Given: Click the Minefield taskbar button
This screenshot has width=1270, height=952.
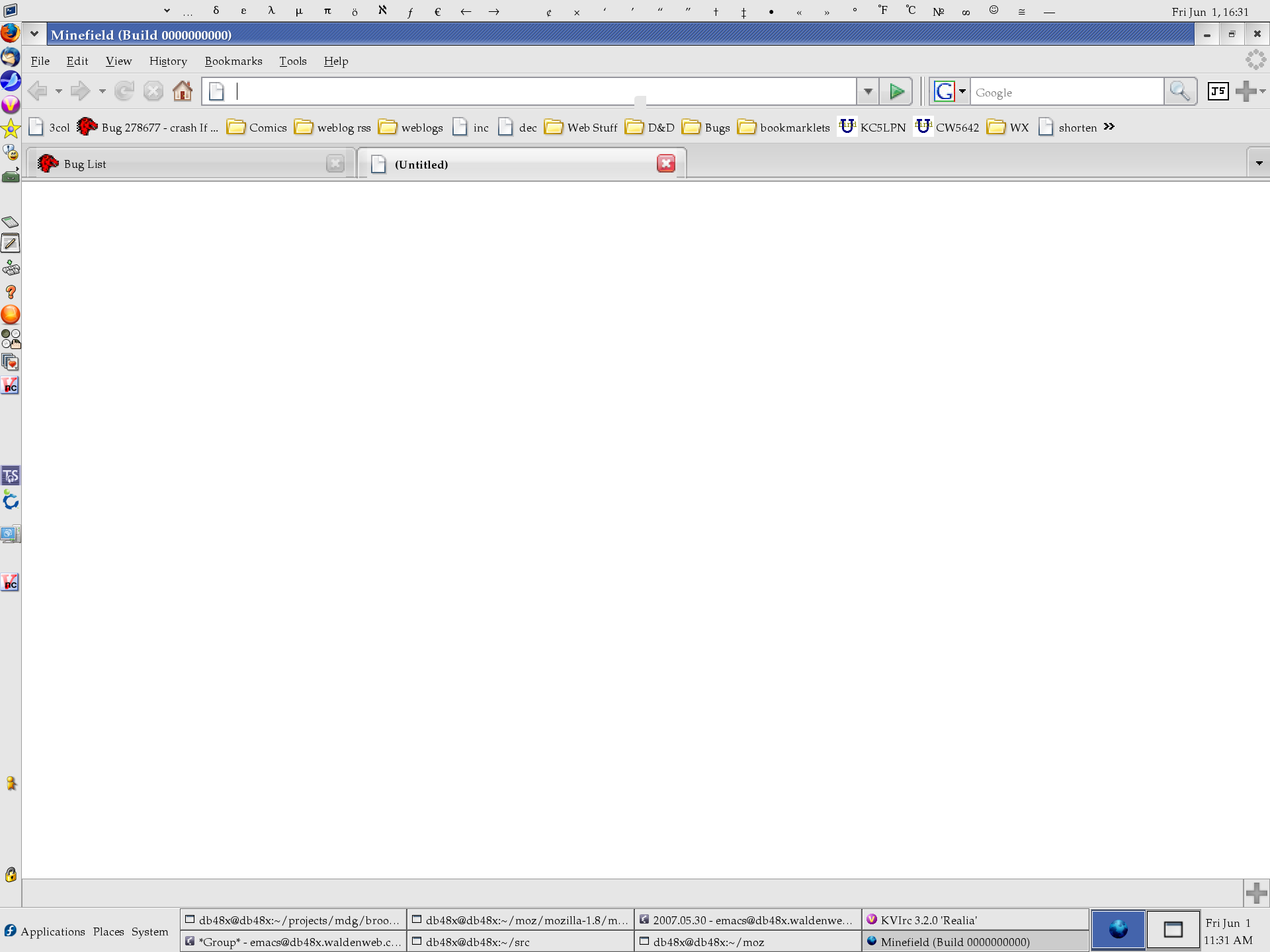Looking at the screenshot, I should tap(975, 941).
